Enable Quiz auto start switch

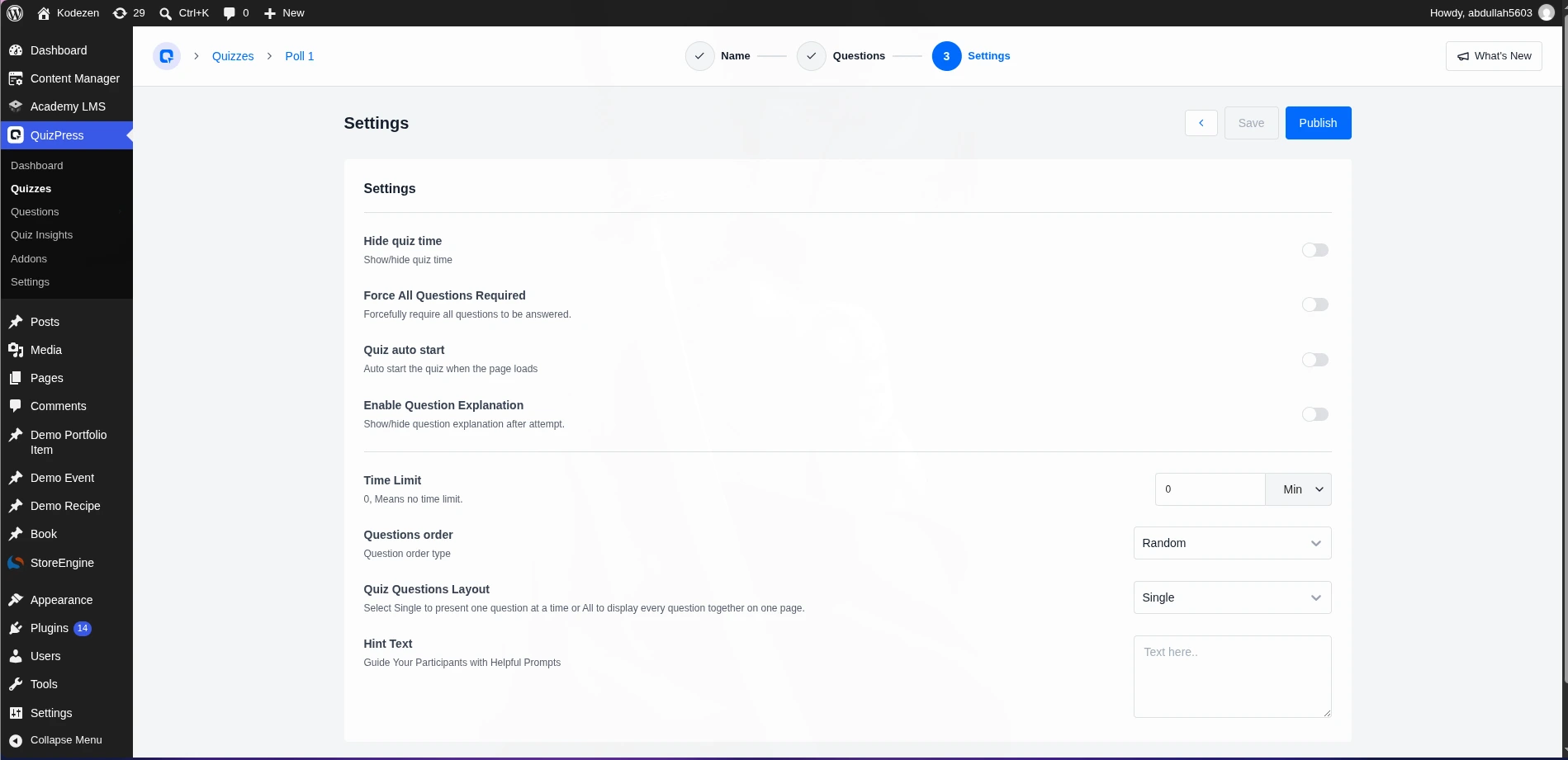1315,360
